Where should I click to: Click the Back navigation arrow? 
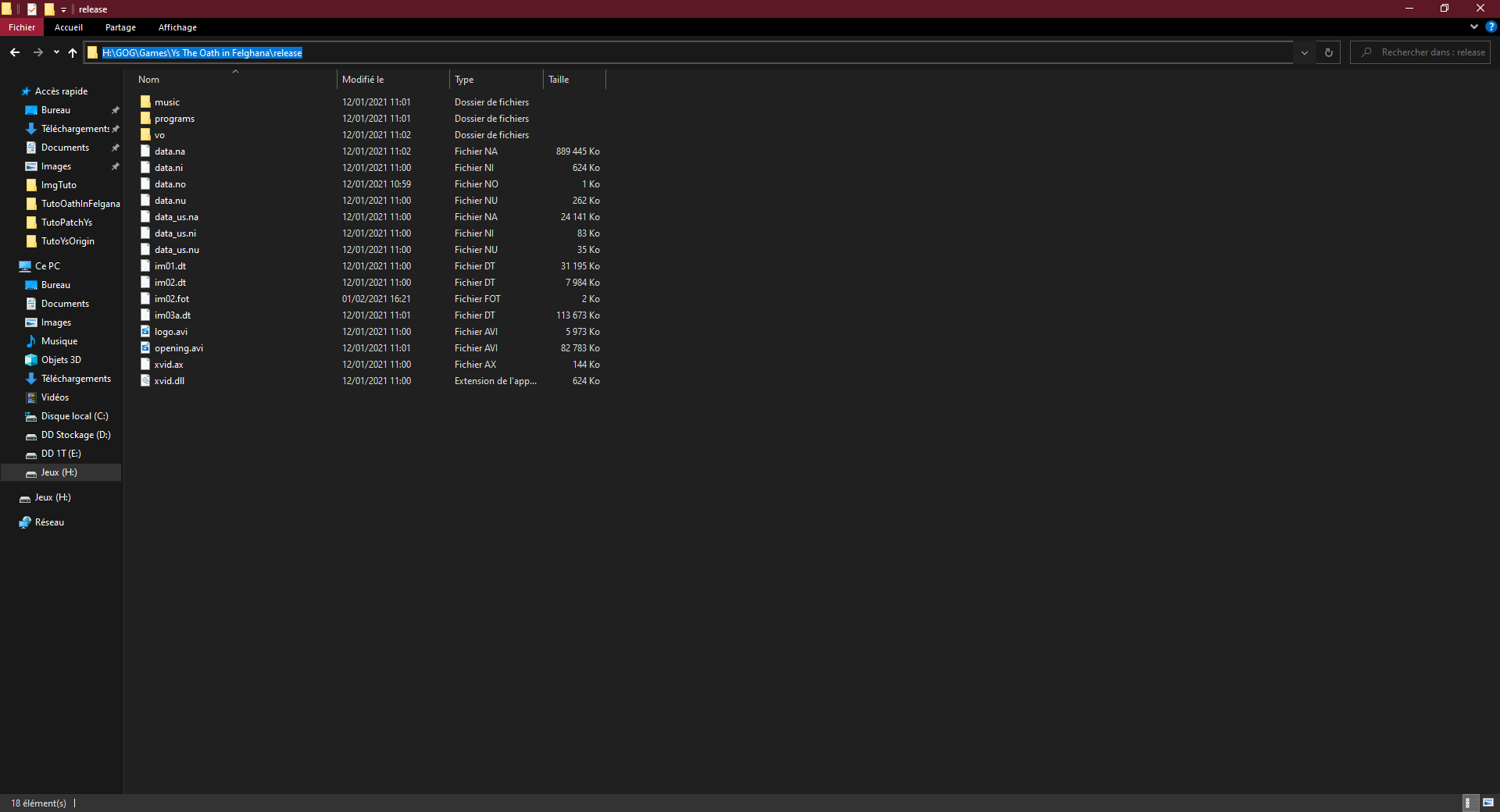(15, 52)
